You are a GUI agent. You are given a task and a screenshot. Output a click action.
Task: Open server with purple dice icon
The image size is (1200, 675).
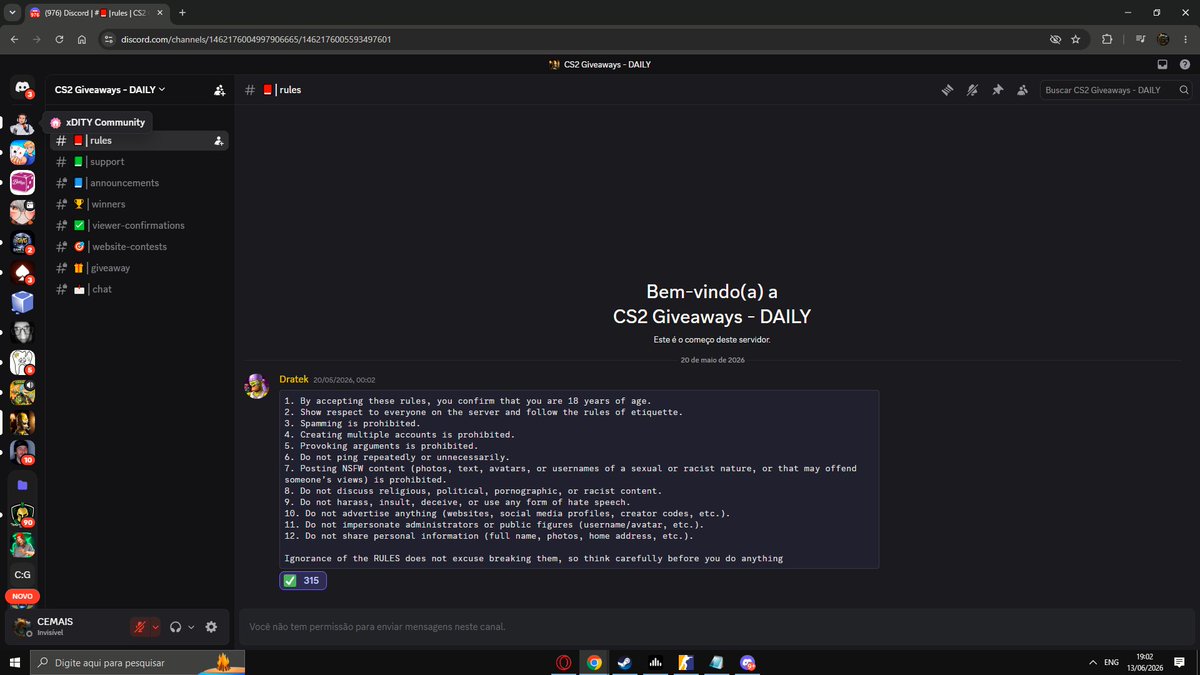[22, 183]
